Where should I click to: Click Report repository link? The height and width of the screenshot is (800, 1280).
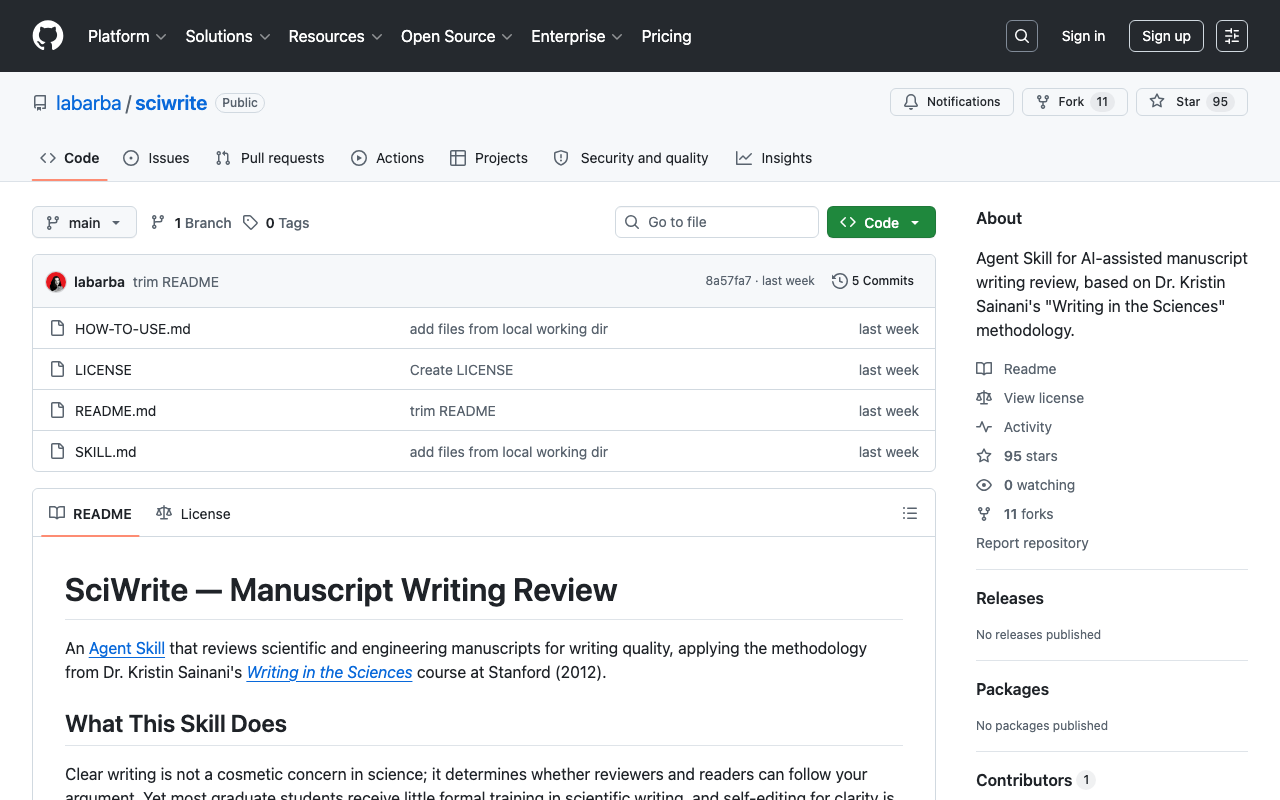click(x=1032, y=543)
